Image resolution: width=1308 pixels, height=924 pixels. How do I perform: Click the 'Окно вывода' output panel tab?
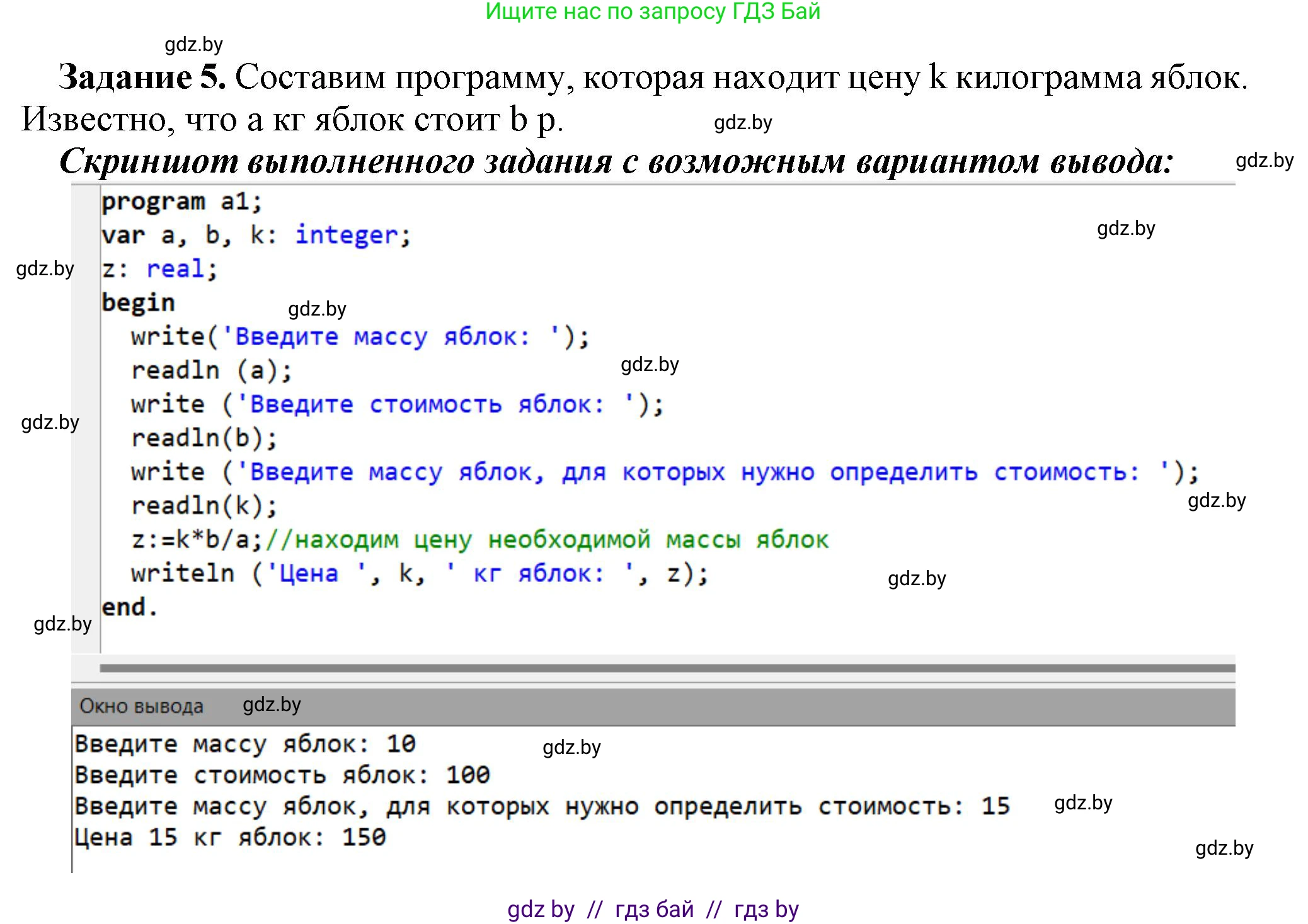141,706
